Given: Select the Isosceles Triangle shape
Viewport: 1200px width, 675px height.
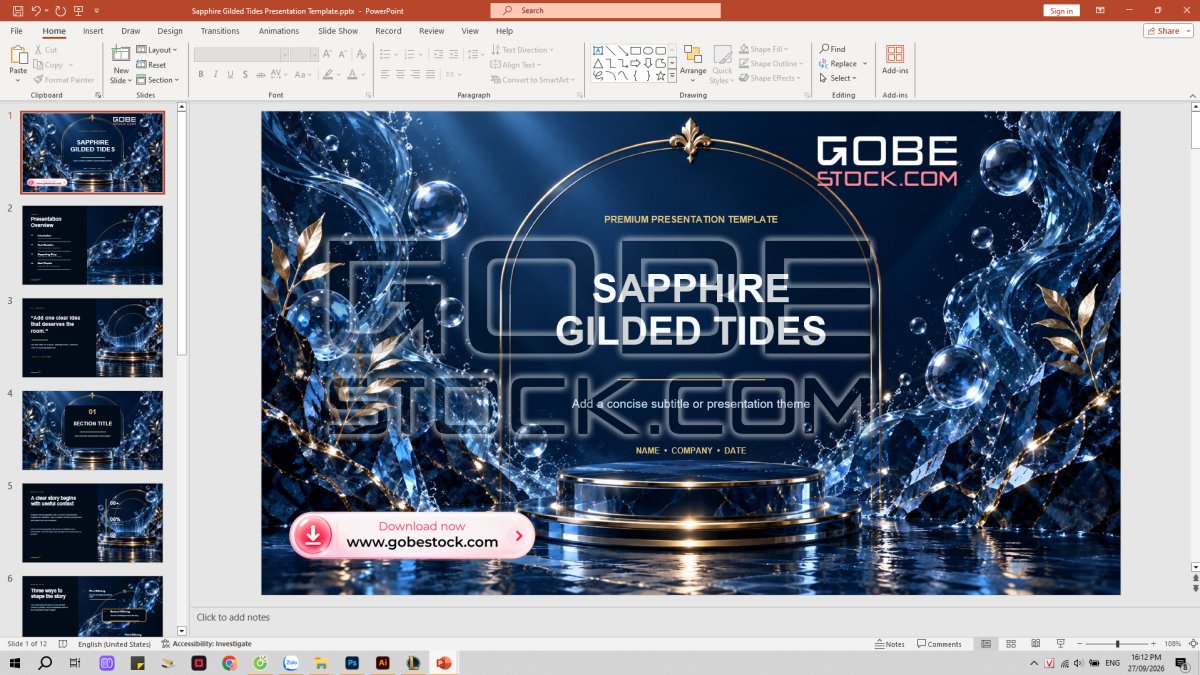Looking at the screenshot, I should 598,63.
